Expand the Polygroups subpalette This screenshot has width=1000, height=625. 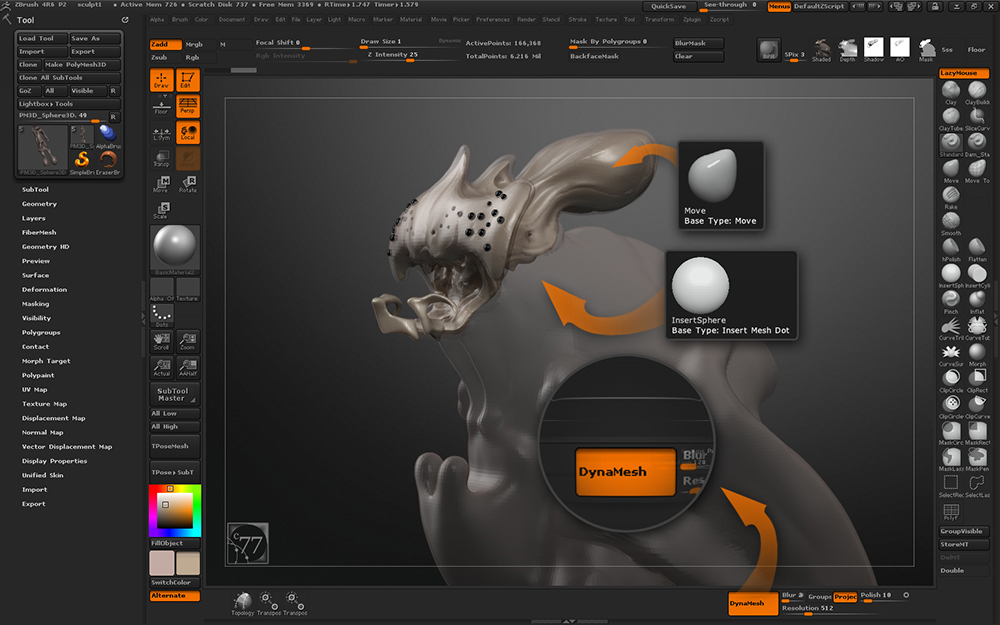(41, 333)
